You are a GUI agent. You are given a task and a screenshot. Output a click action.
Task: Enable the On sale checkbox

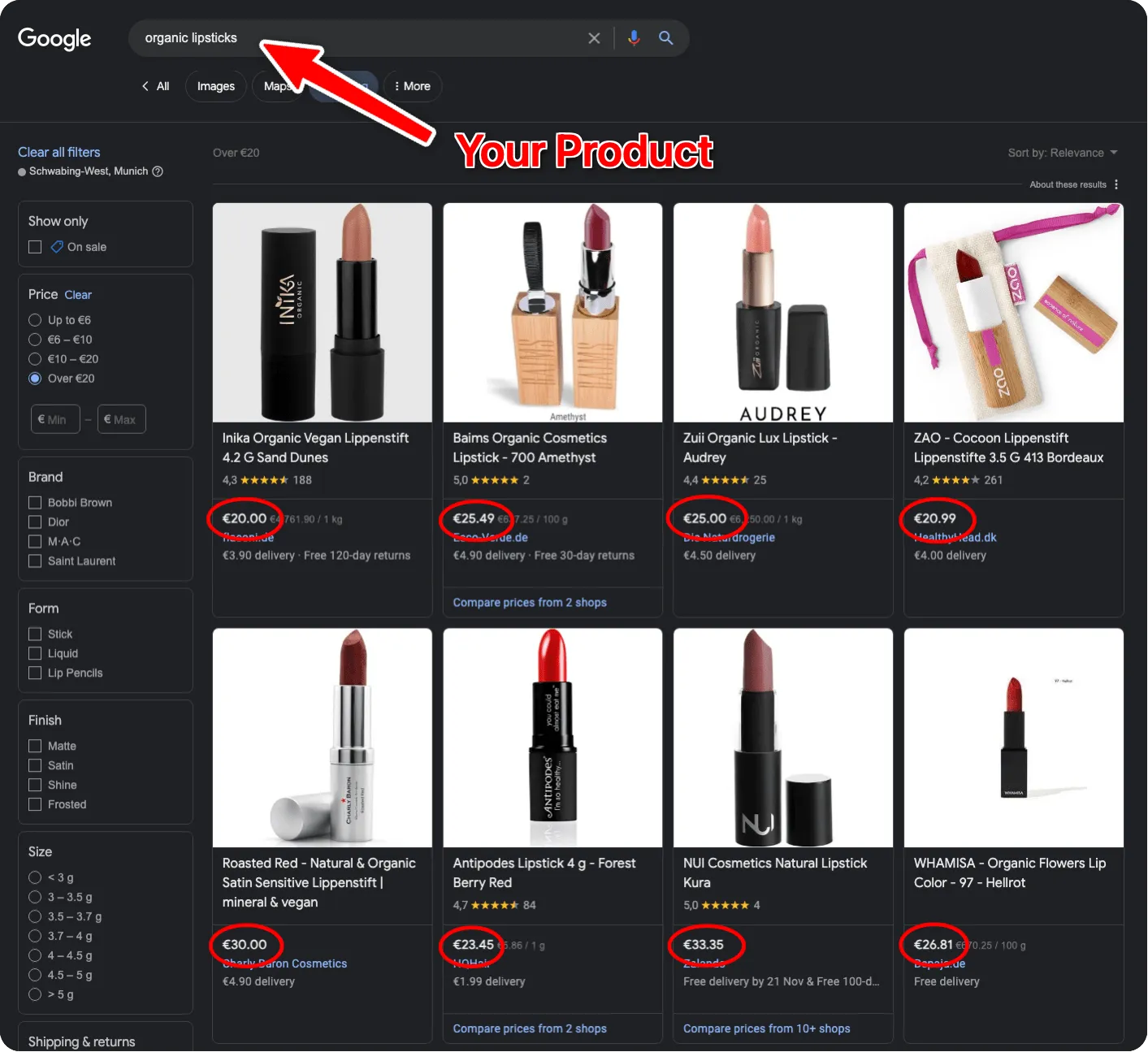[x=35, y=247]
